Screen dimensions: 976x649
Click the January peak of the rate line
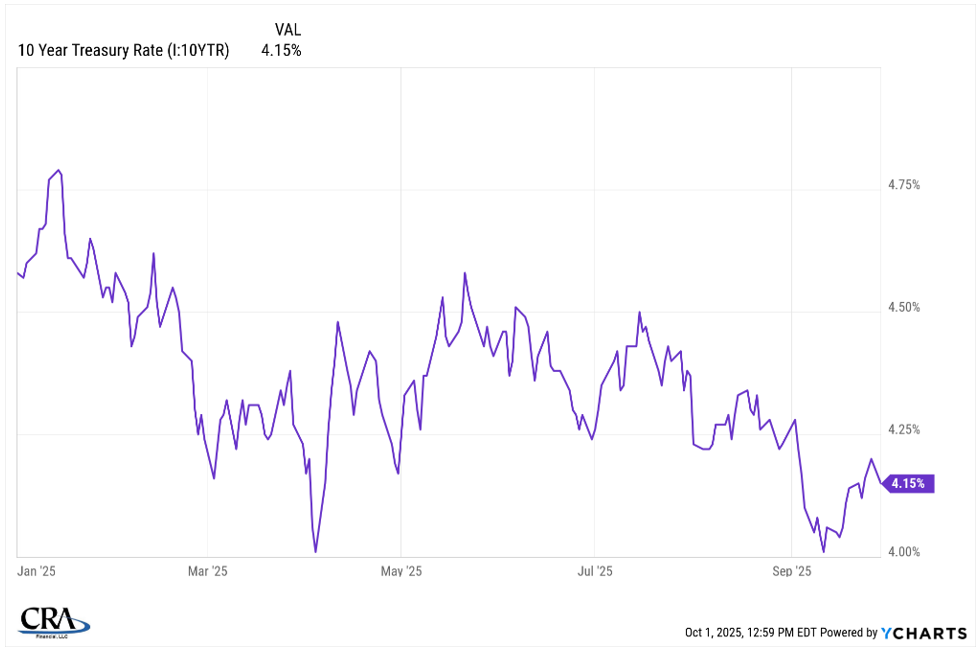(59, 170)
